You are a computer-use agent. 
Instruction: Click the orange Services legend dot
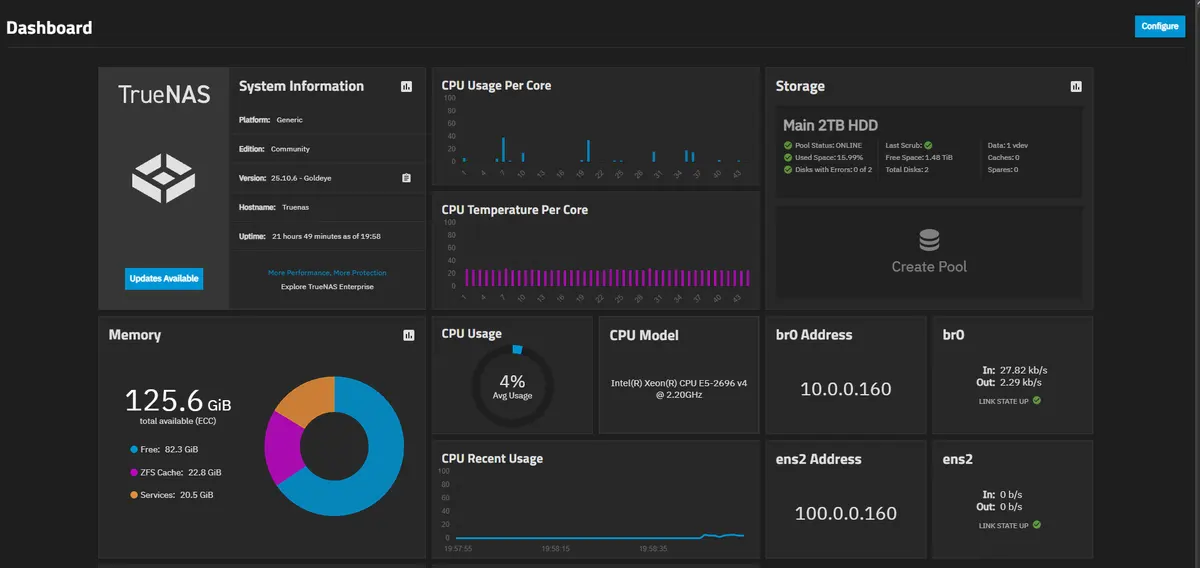134,495
